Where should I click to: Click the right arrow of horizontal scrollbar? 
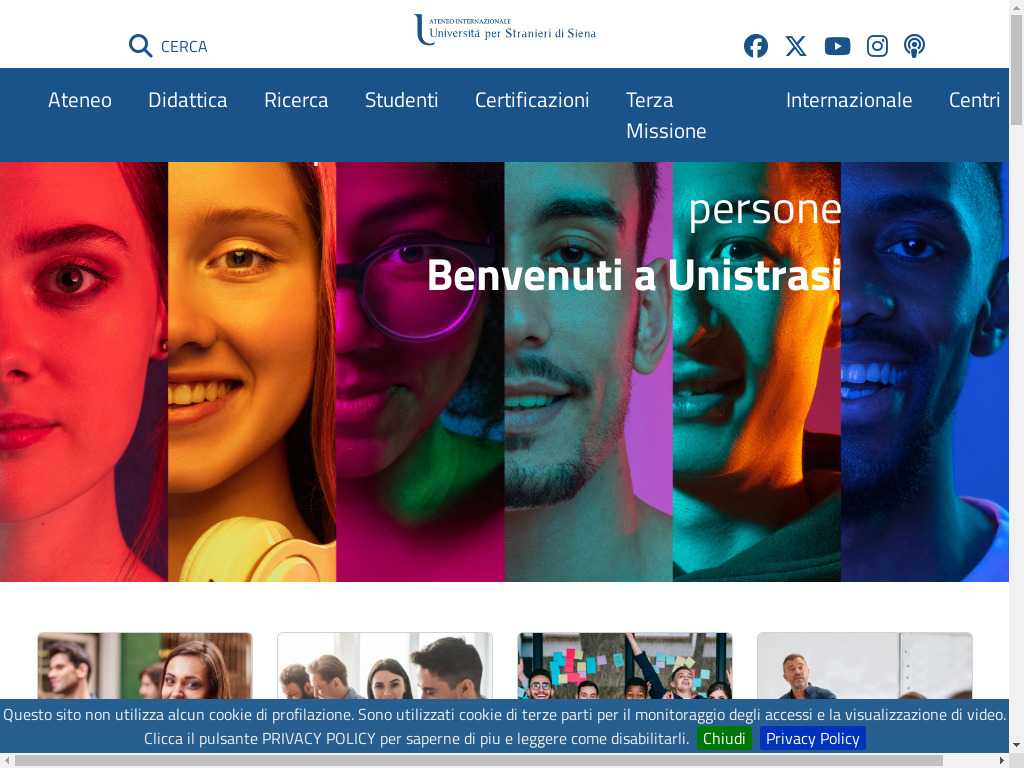[x=1002, y=760]
